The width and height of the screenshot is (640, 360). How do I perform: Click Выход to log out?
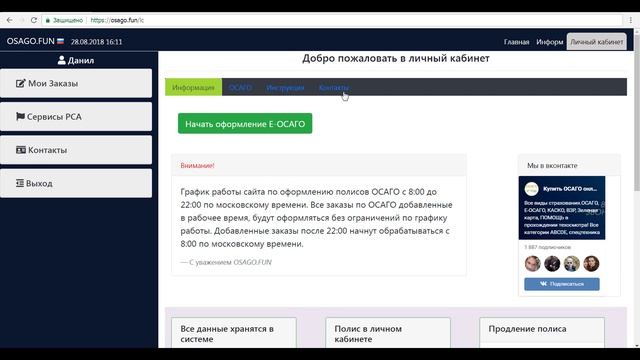(x=76, y=183)
